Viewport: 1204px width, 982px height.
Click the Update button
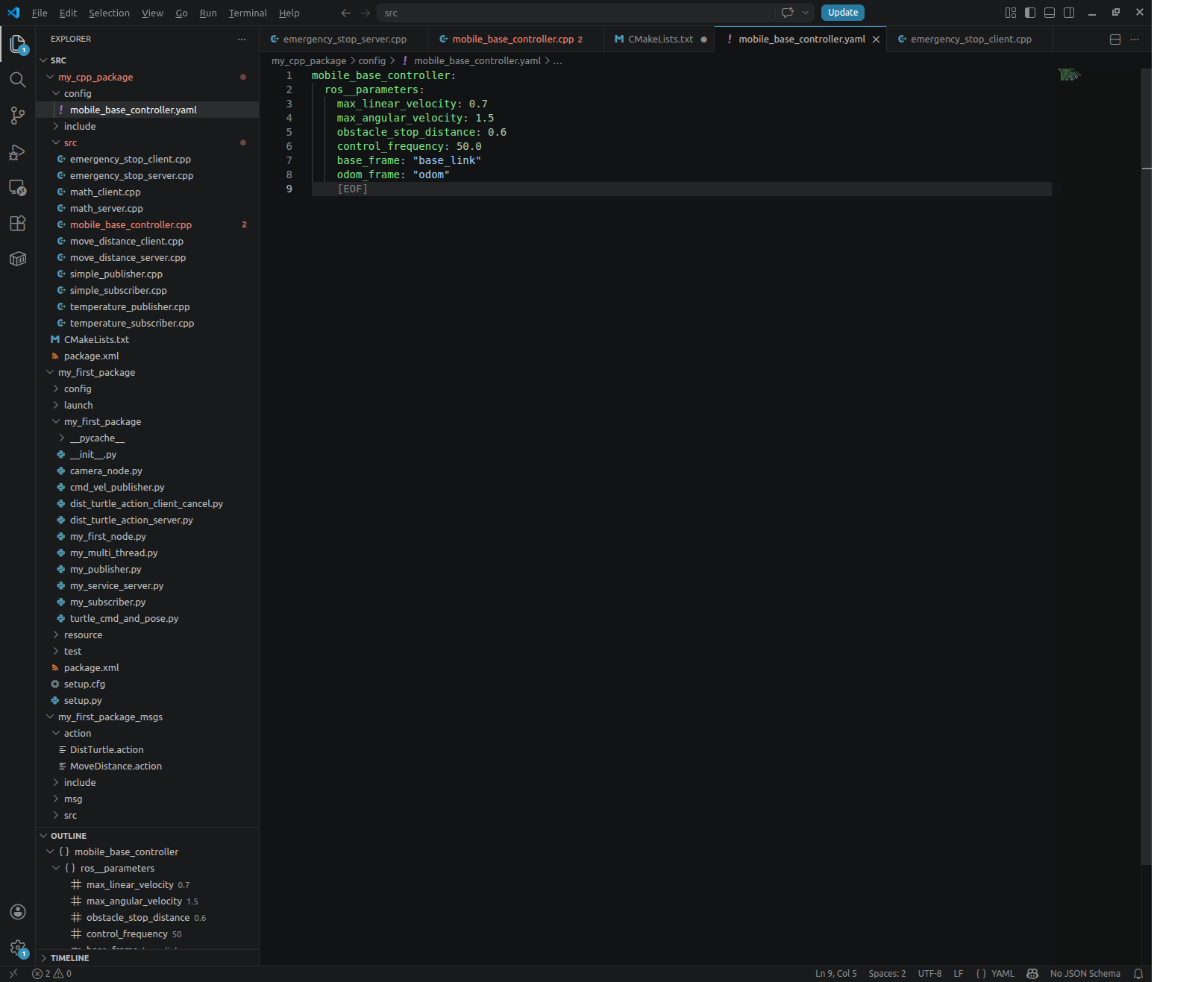(843, 13)
